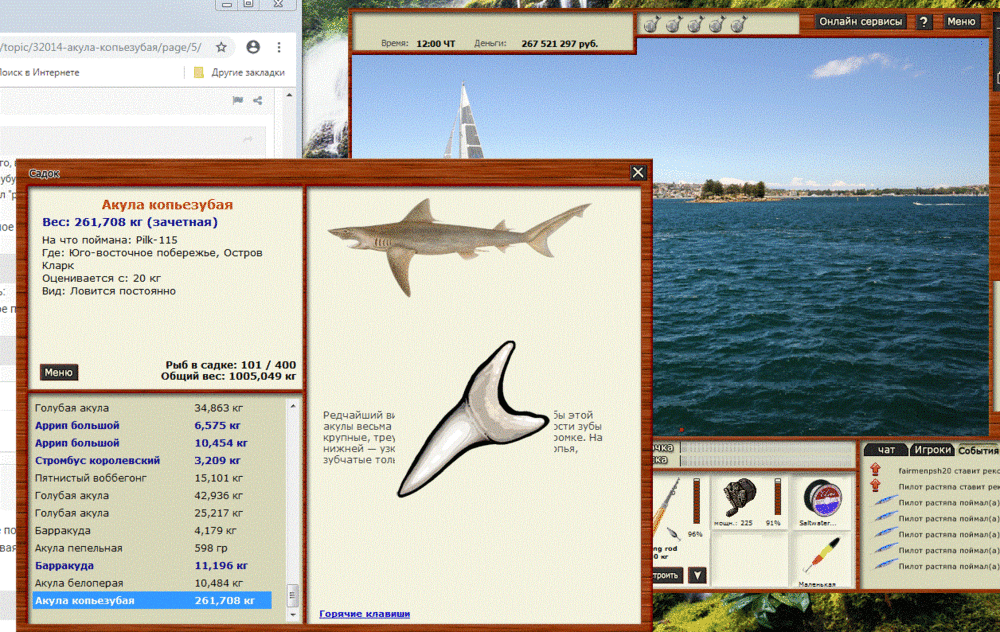Open the Chrome profile avatar icon

coord(253,47)
